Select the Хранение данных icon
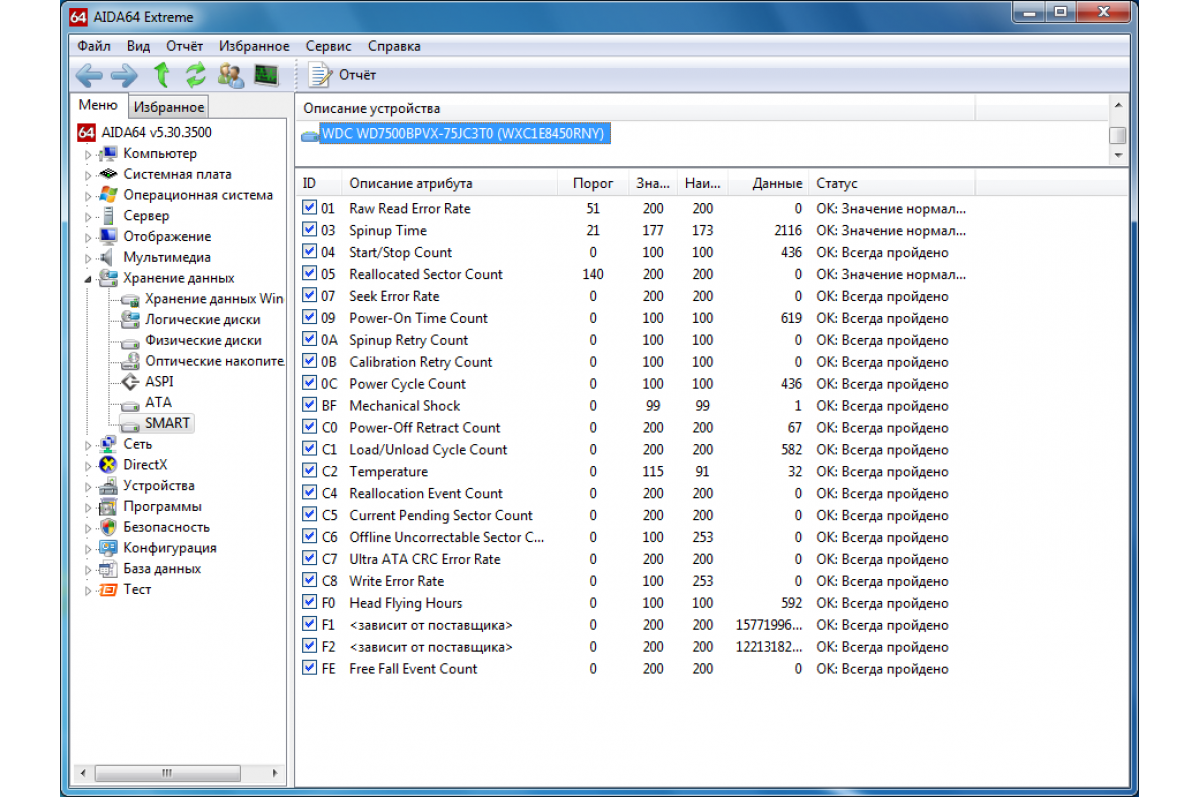This screenshot has width=1200, height=797. (108, 278)
